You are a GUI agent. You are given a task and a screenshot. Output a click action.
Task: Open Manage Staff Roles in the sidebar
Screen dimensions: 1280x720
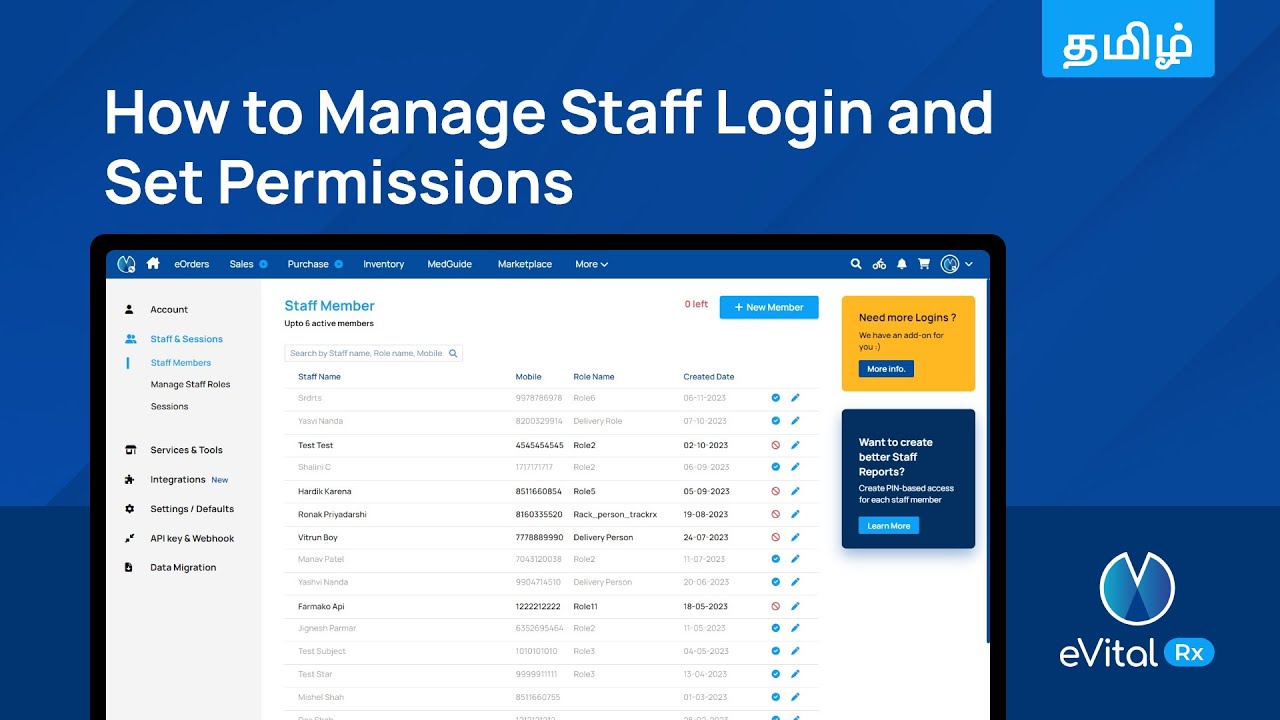190,384
